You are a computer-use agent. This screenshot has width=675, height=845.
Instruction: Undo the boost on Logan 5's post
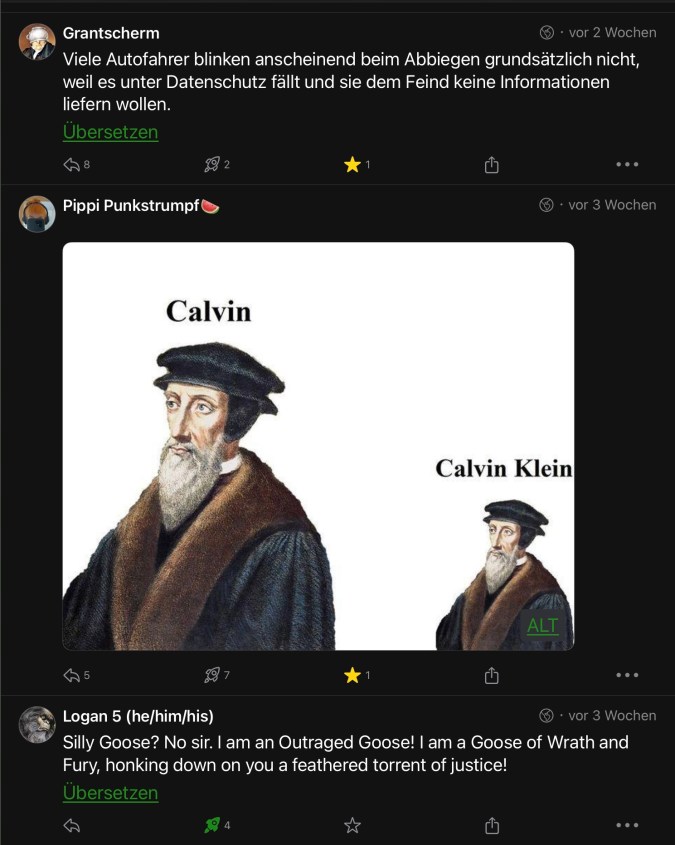point(212,826)
